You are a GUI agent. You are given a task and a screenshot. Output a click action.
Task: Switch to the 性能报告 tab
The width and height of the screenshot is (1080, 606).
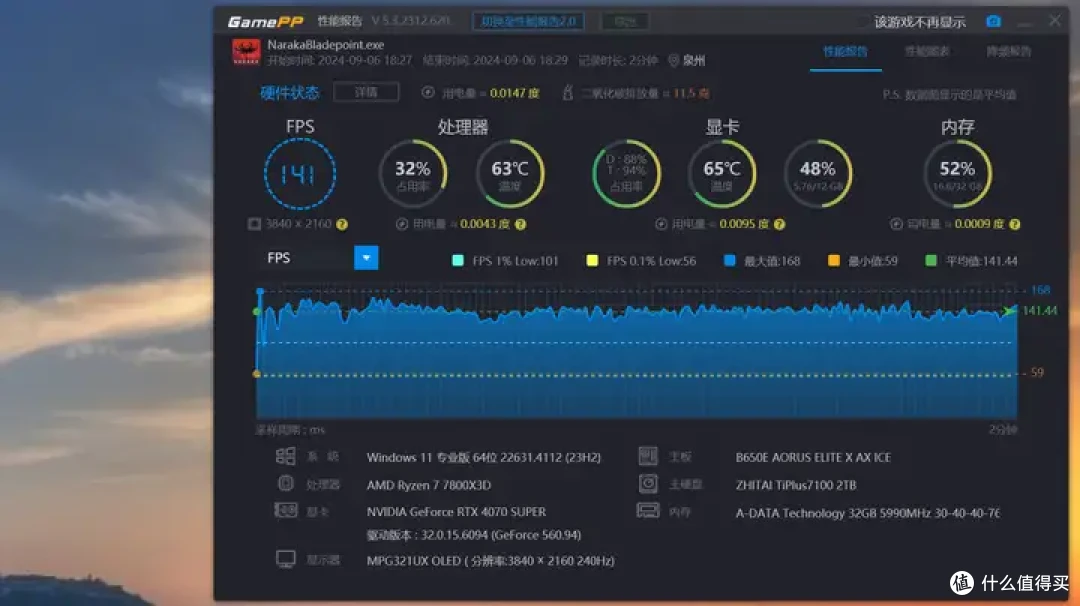845,52
